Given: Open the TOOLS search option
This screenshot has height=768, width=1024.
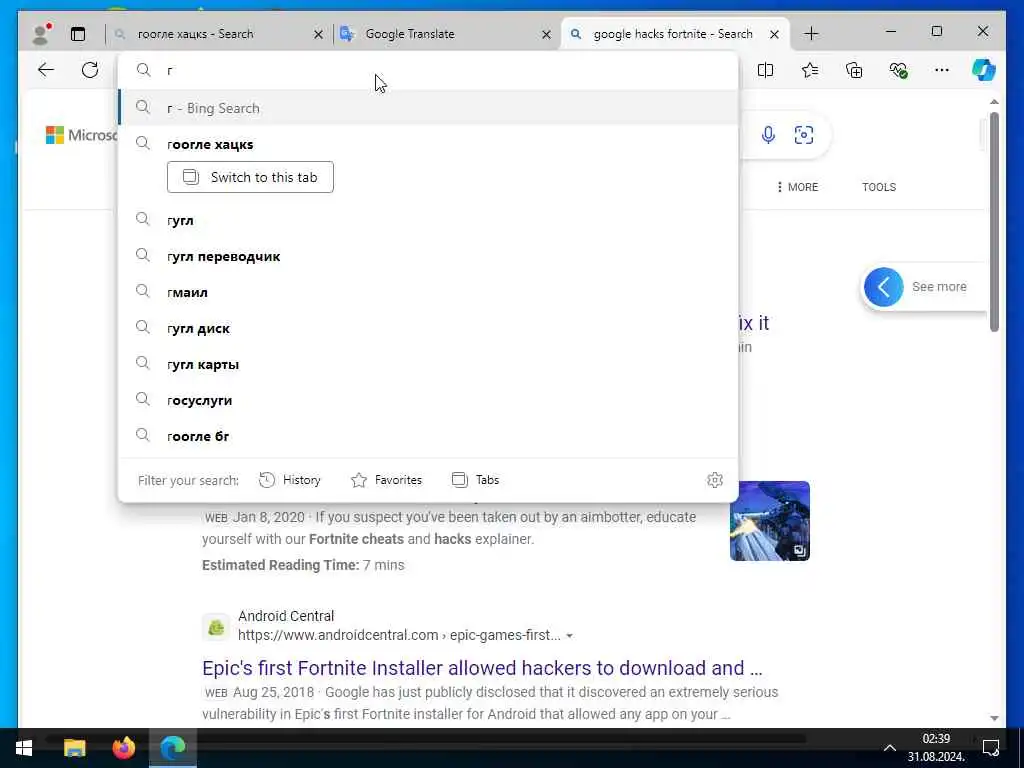Looking at the screenshot, I should click(x=879, y=187).
